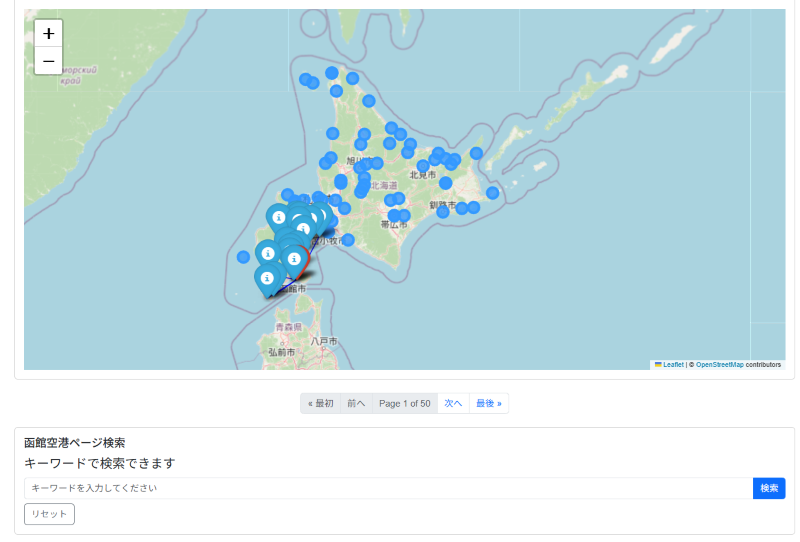Click the 函館空港ページ検索 heading
This screenshot has width=800, height=542.
tap(74, 442)
